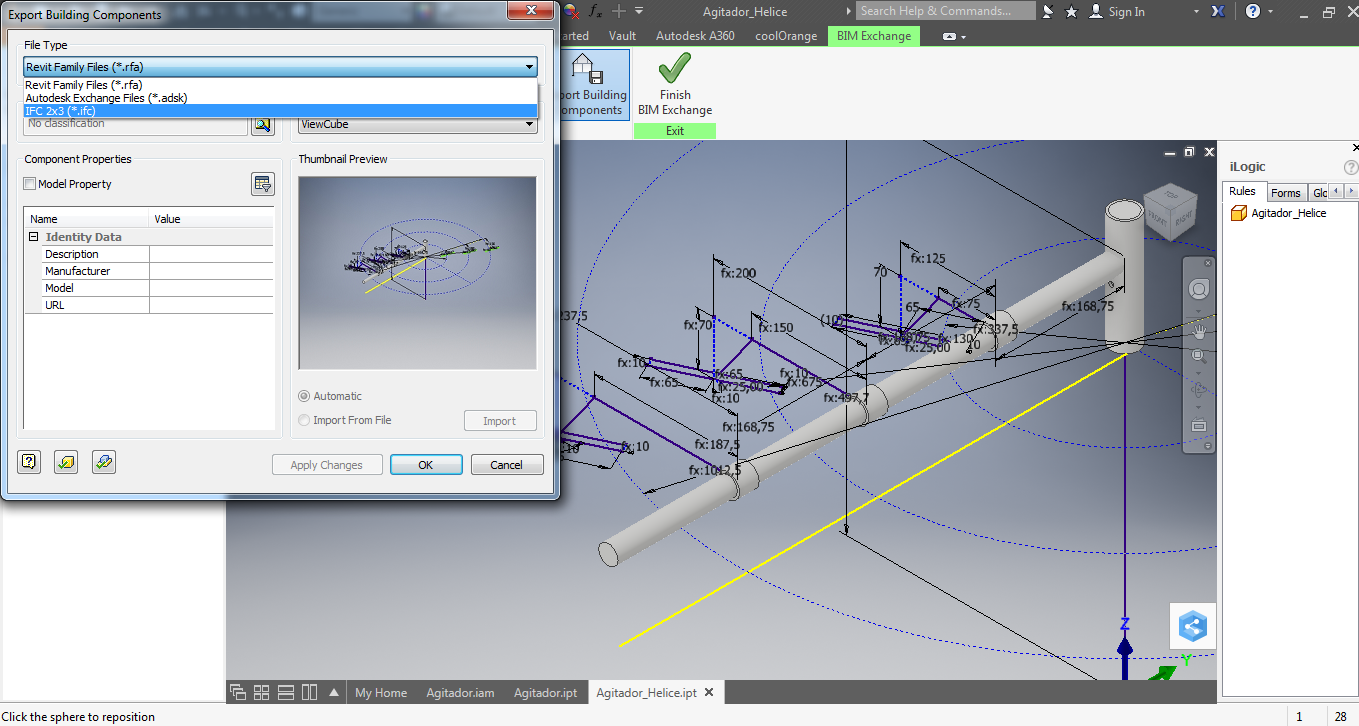The width and height of the screenshot is (1359, 726).
Task: Click the Export Building Components ribbon button
Action: [594, 85]
